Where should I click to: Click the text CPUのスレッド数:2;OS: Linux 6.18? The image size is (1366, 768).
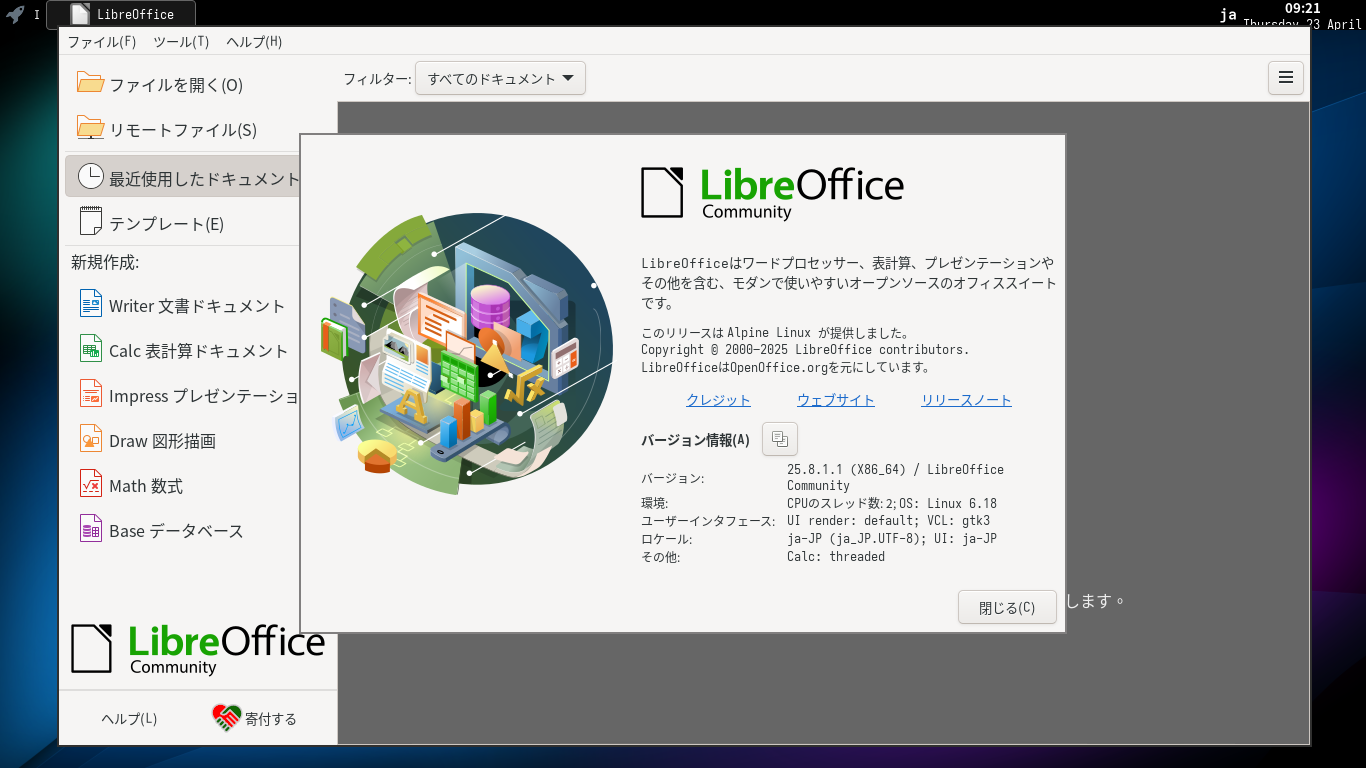click(892, 503)
